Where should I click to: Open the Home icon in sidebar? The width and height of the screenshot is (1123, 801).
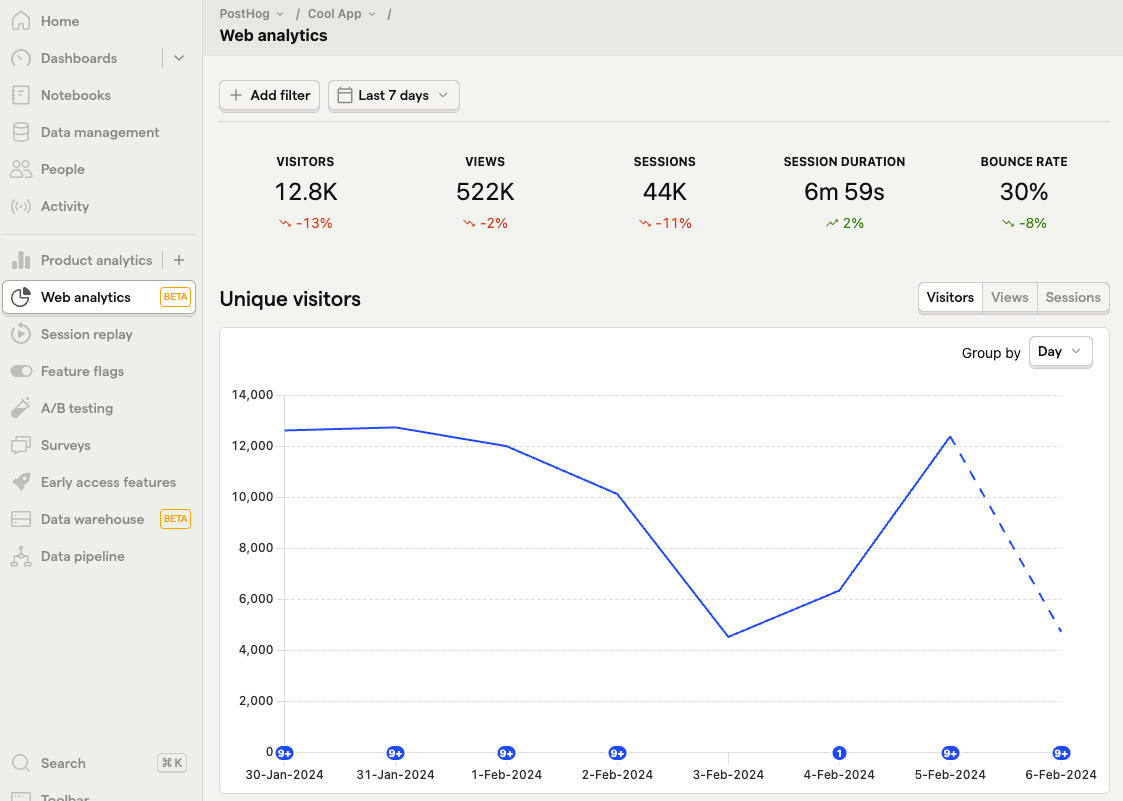(21, 21)
